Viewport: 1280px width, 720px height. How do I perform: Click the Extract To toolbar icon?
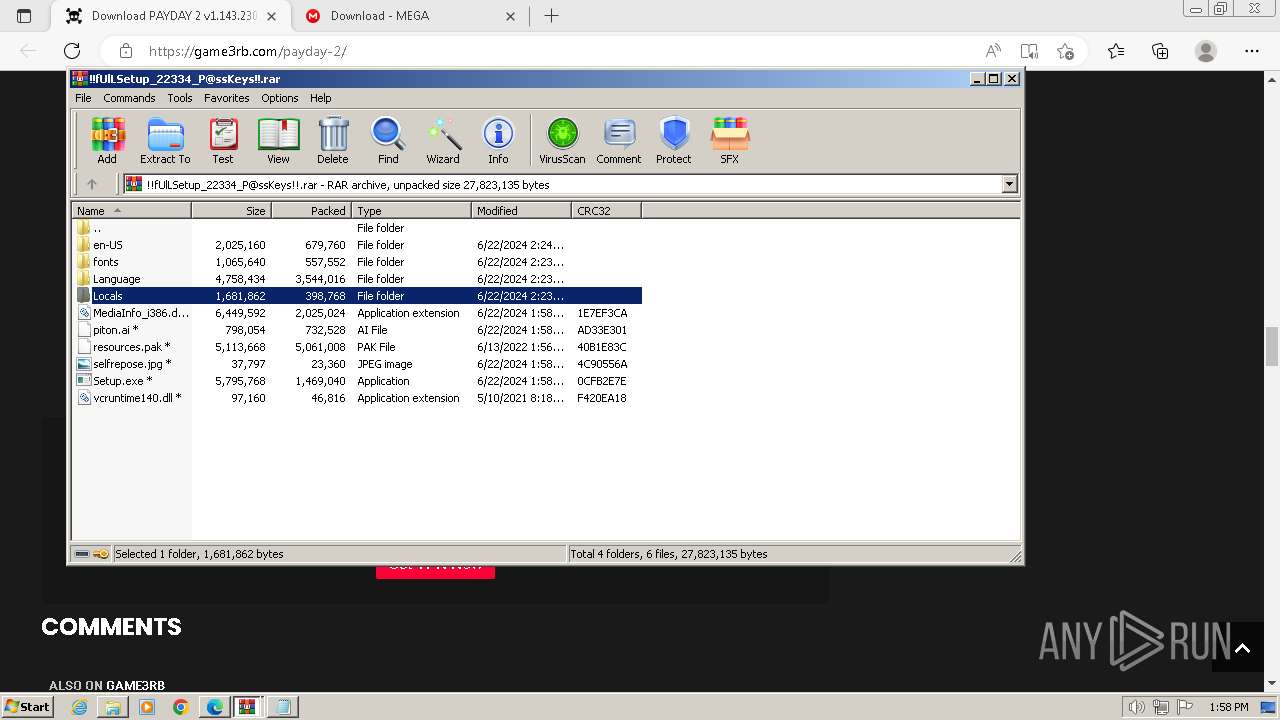tap(165, 141)
